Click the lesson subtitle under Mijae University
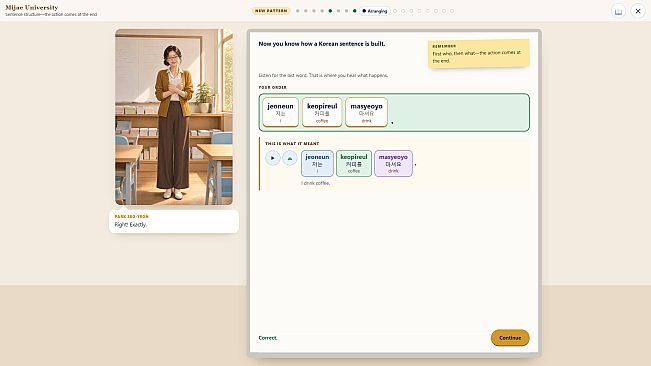The height and width of the screenshot is (366, 651). click(51, 15)
